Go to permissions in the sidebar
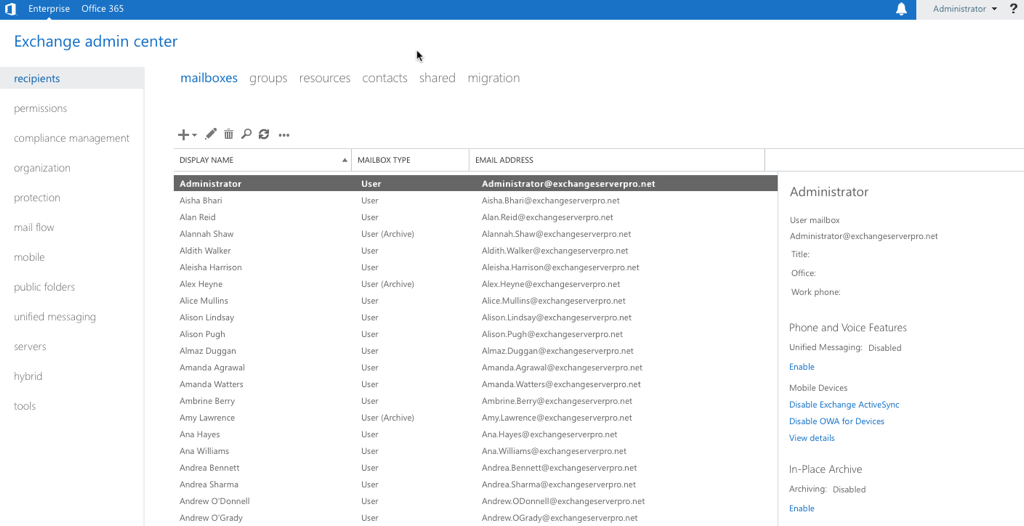This screenshot has height=526, width=1024. pos(40,108)
